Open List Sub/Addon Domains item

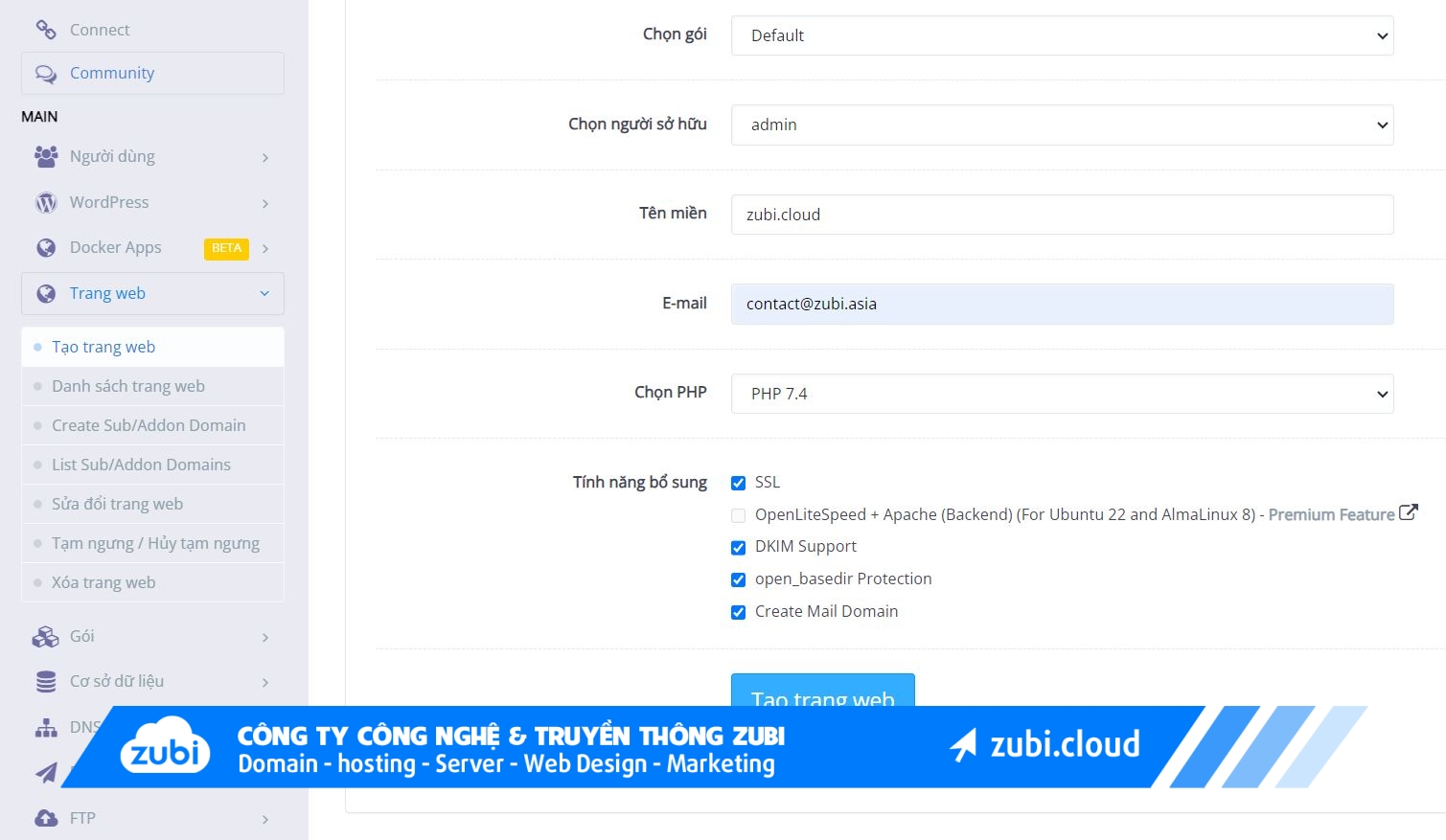coord(152,465)
